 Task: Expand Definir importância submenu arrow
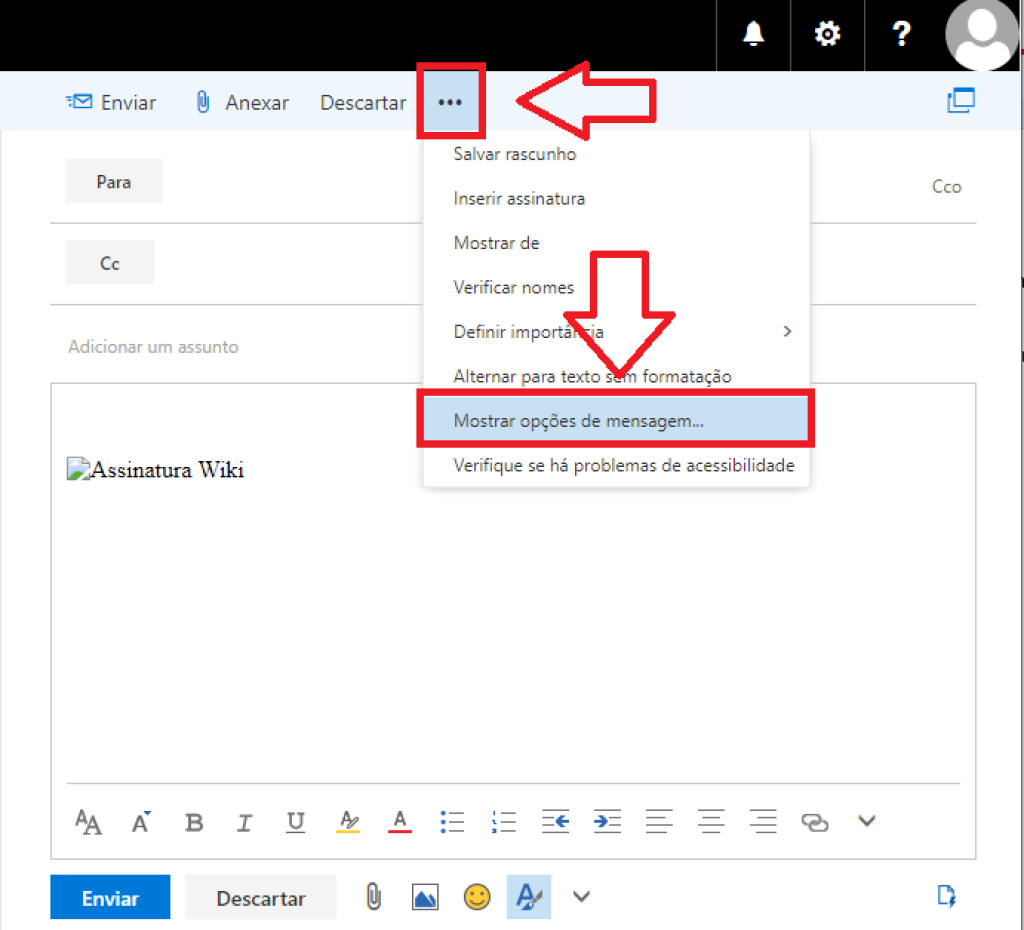point(787,332)
